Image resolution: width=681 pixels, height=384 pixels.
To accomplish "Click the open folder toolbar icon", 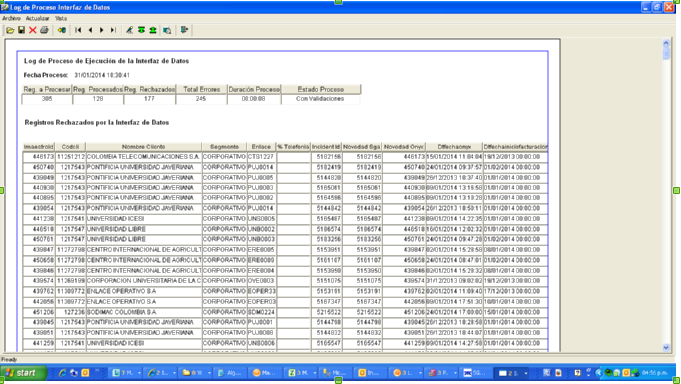I will 10,30.
